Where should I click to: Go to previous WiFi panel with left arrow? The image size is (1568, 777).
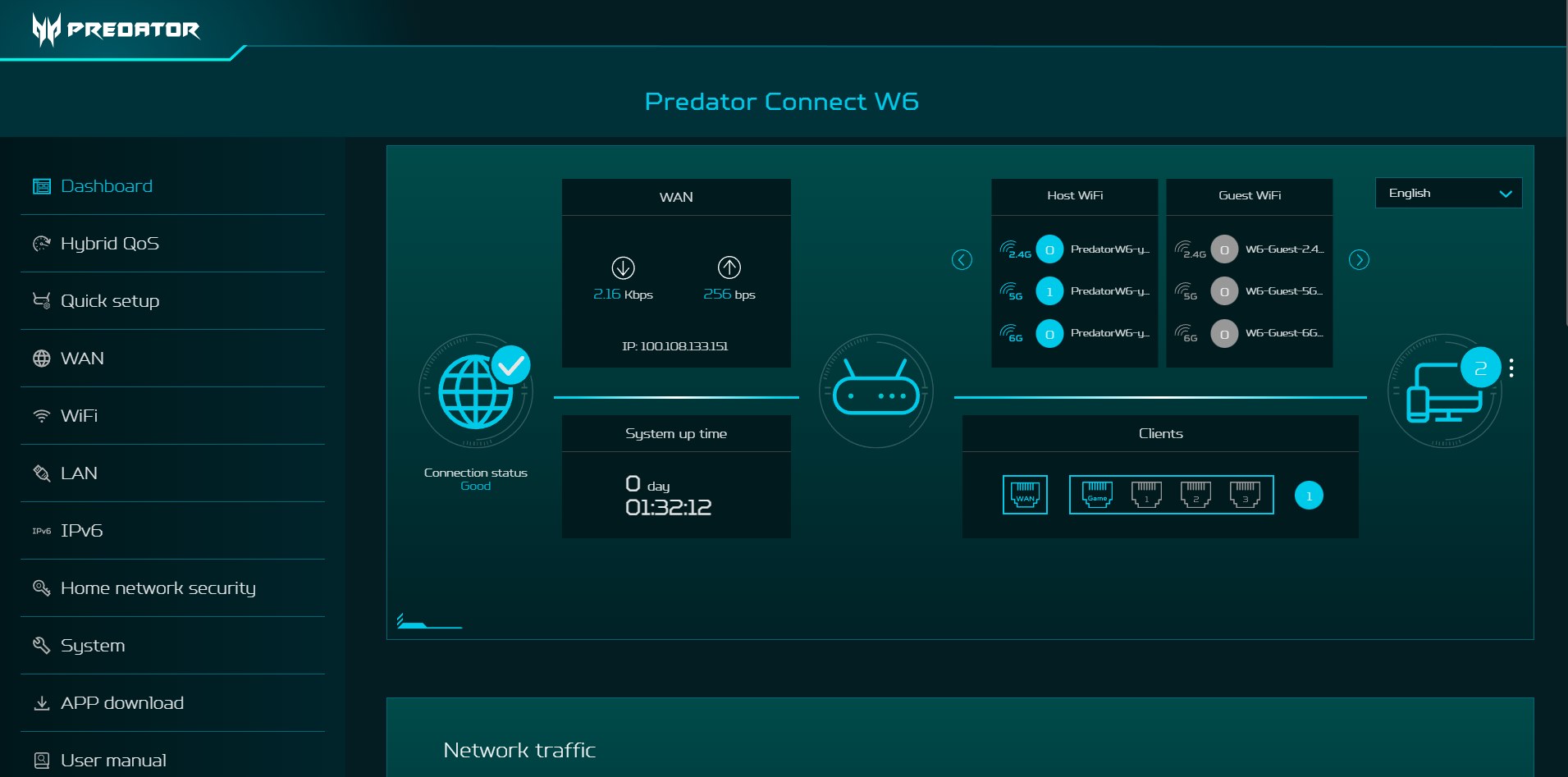(x=962, y=260)
